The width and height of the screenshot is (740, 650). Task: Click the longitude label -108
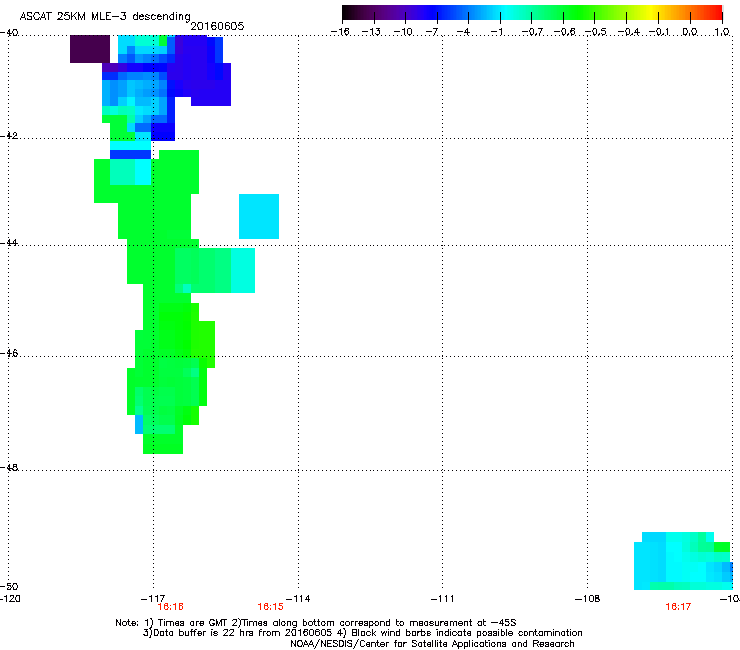(x=588, y=599)
